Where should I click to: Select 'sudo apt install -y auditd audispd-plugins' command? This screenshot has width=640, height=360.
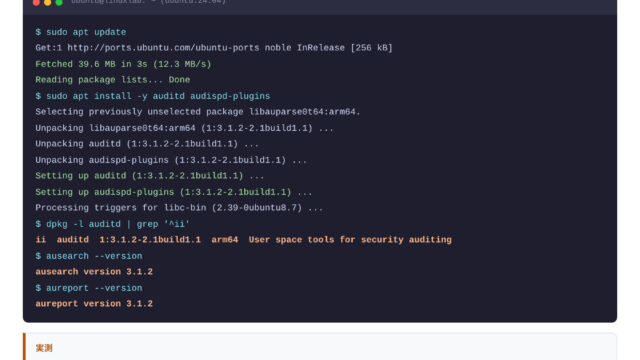pos(153,96)
